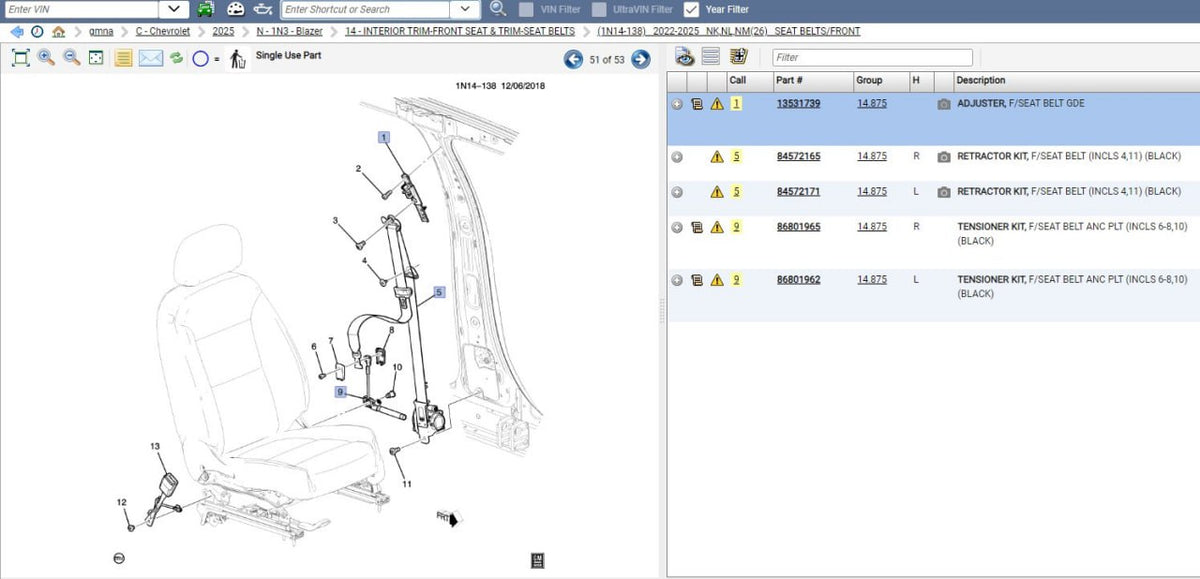Image resolution: width=1200 pixels, height=579 pixels.
Task: Email the illustration via envelope icon
Action: tap(150, 58)
